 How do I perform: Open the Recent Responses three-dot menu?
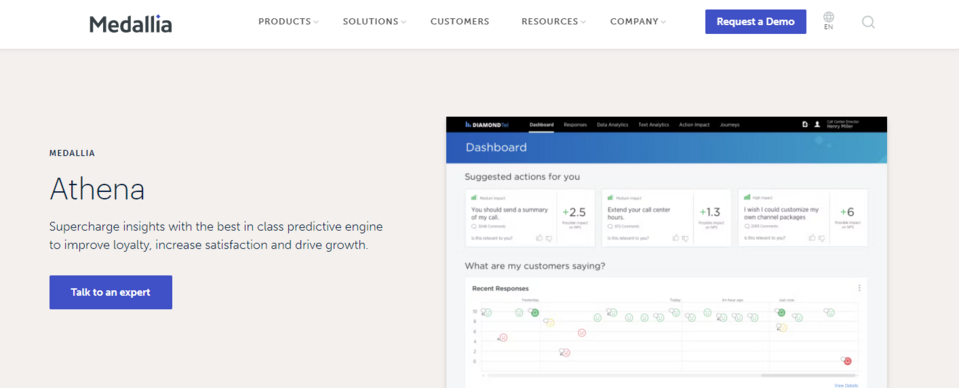(859, 288)
